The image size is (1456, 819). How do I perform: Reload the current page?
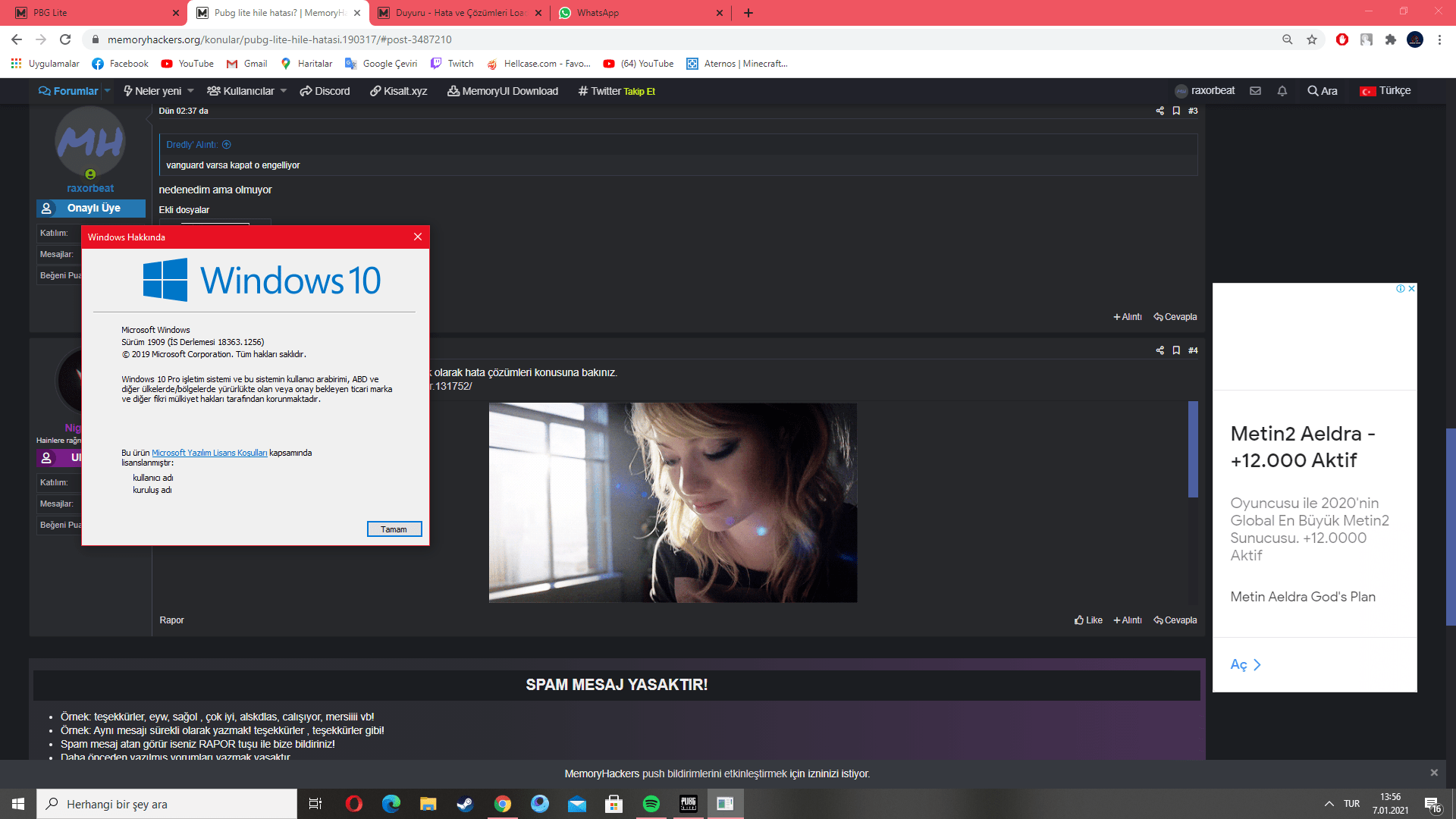tap(65, 39)
